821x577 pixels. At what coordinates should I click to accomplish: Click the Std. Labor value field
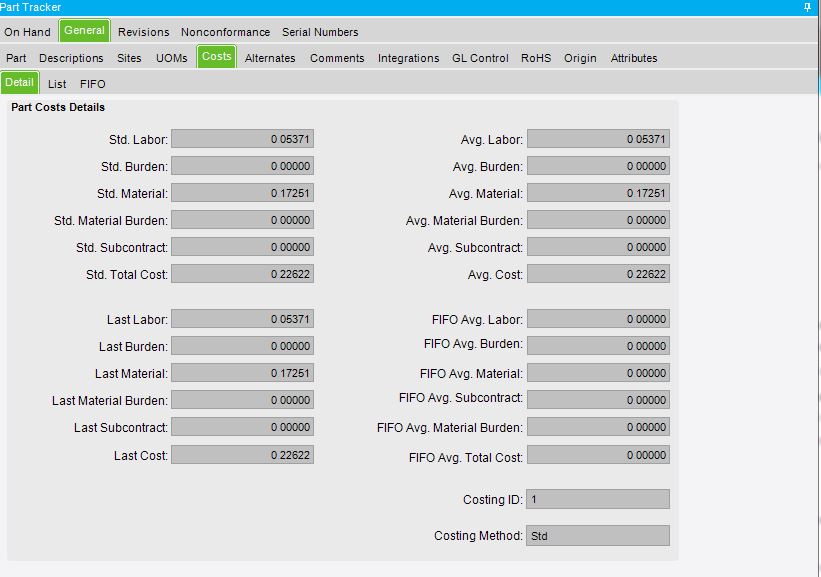242,139
